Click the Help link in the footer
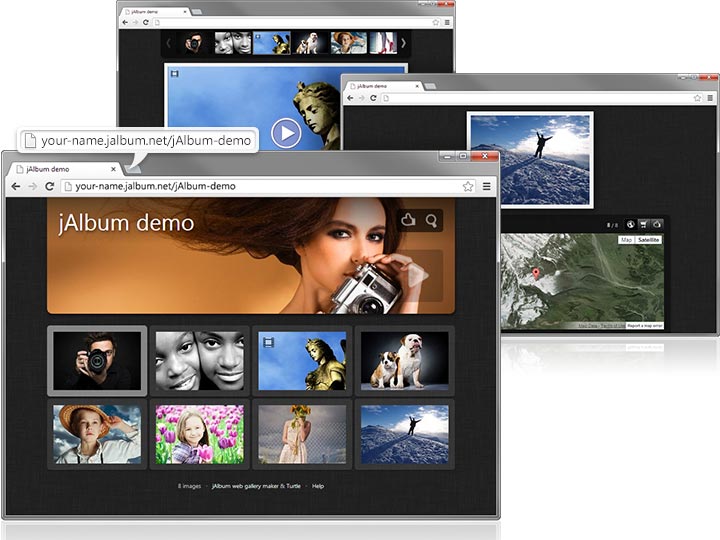Image resolution: width=720 pixels, height=540 pixels. 318,486
